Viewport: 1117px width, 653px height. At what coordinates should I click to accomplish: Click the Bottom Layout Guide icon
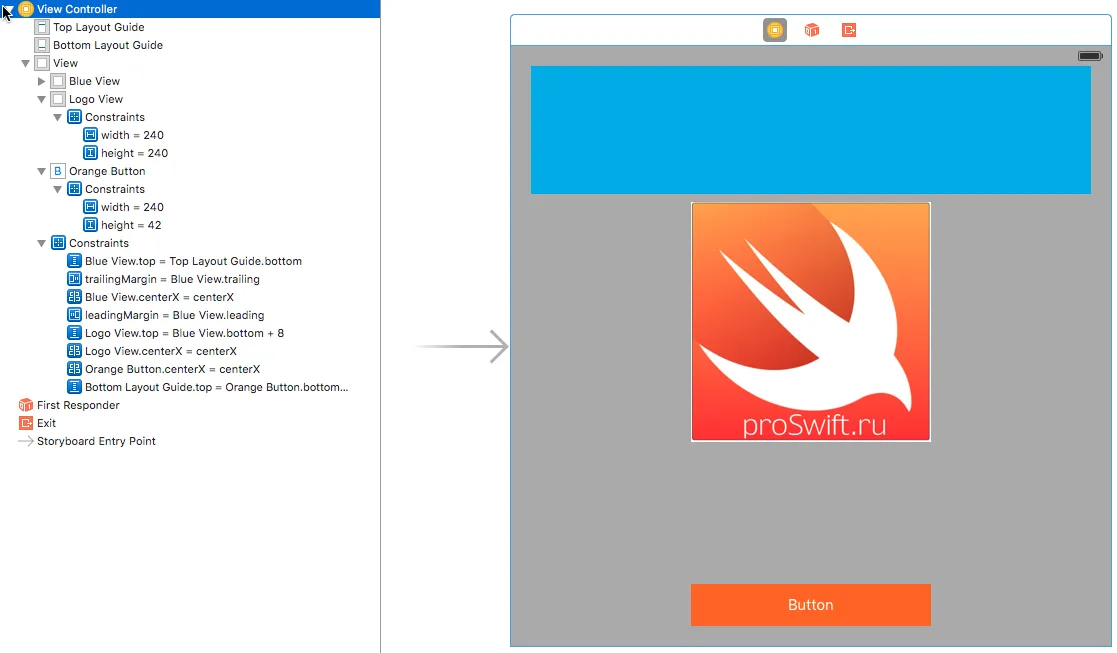coord(42,45)
